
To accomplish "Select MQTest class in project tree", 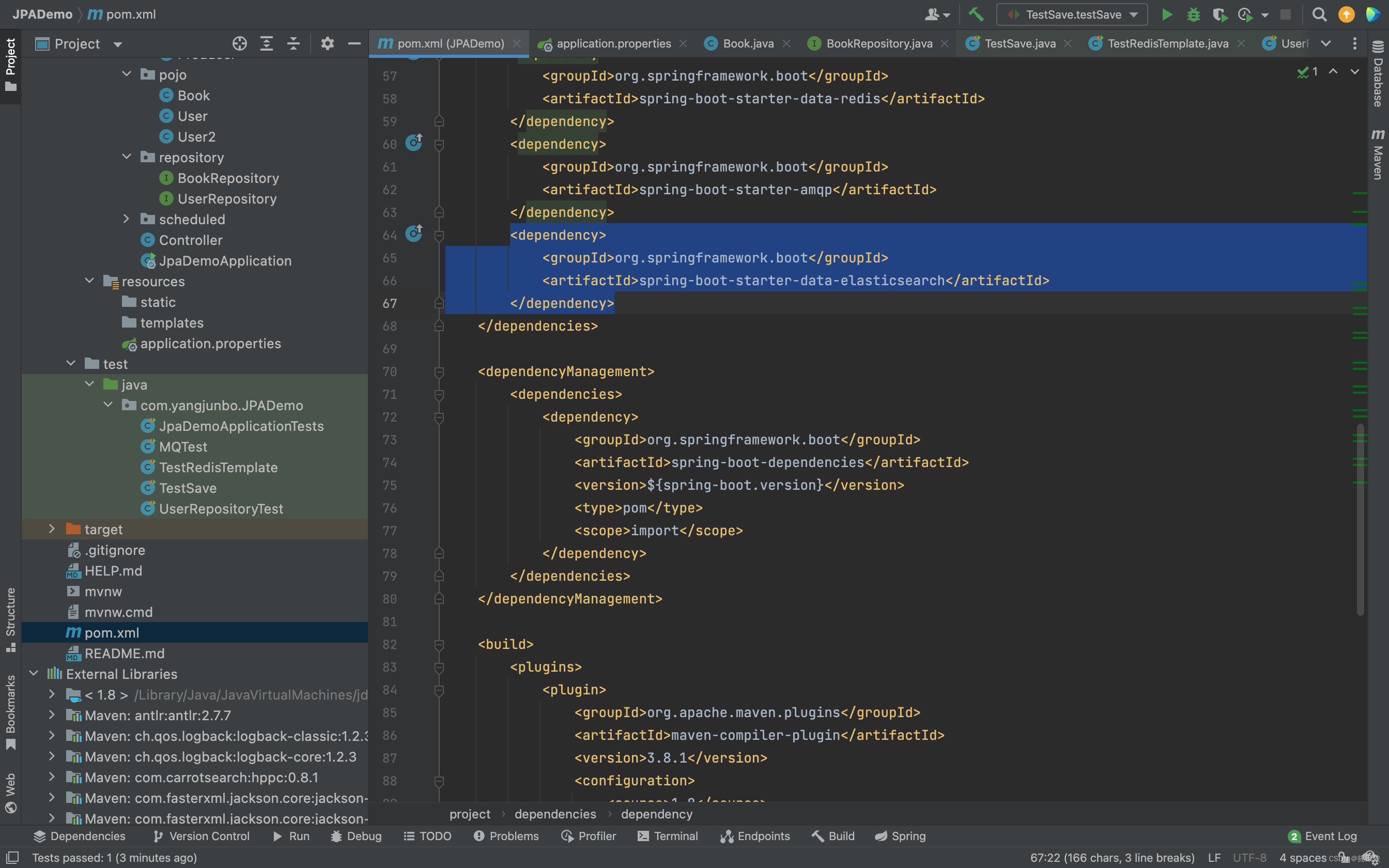I will (174, 446).
